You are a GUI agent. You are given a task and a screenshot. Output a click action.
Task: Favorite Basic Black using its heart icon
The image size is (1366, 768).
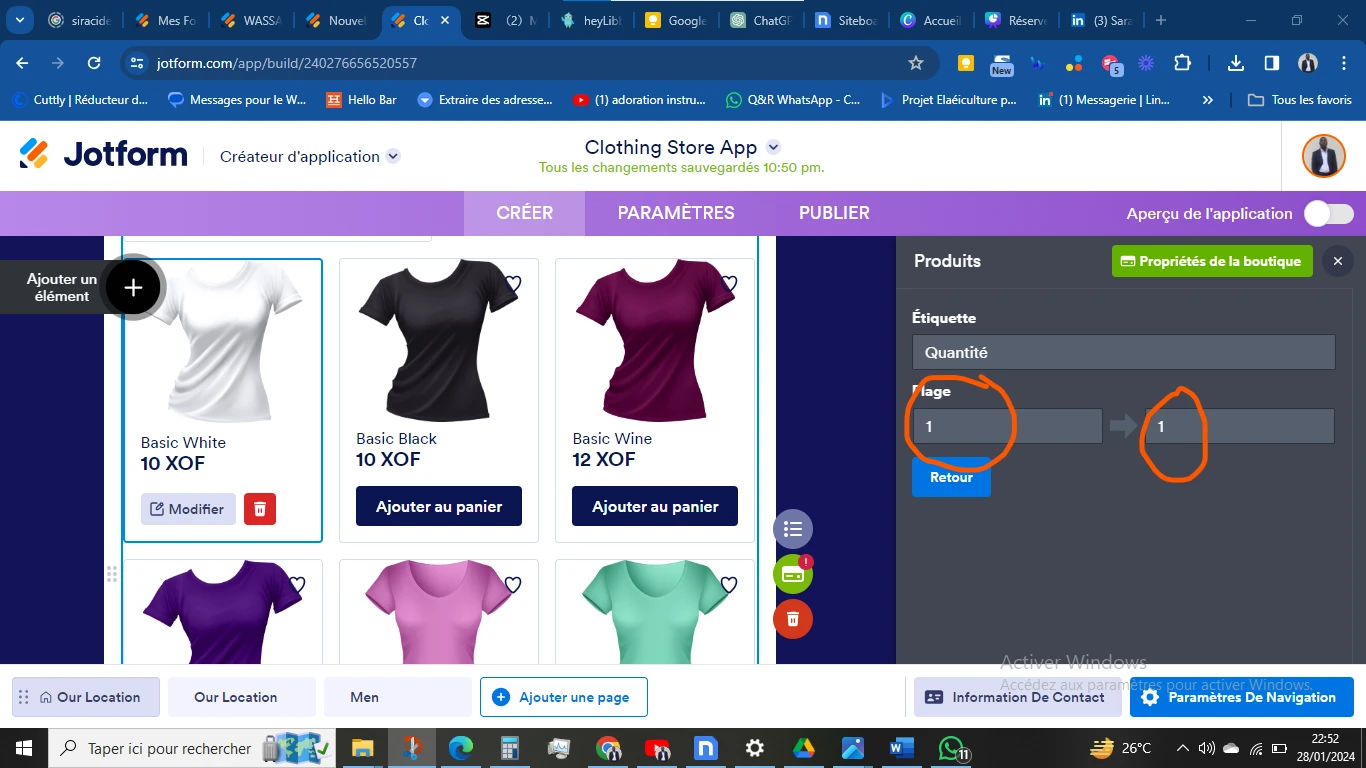click(x=511, y=284)
